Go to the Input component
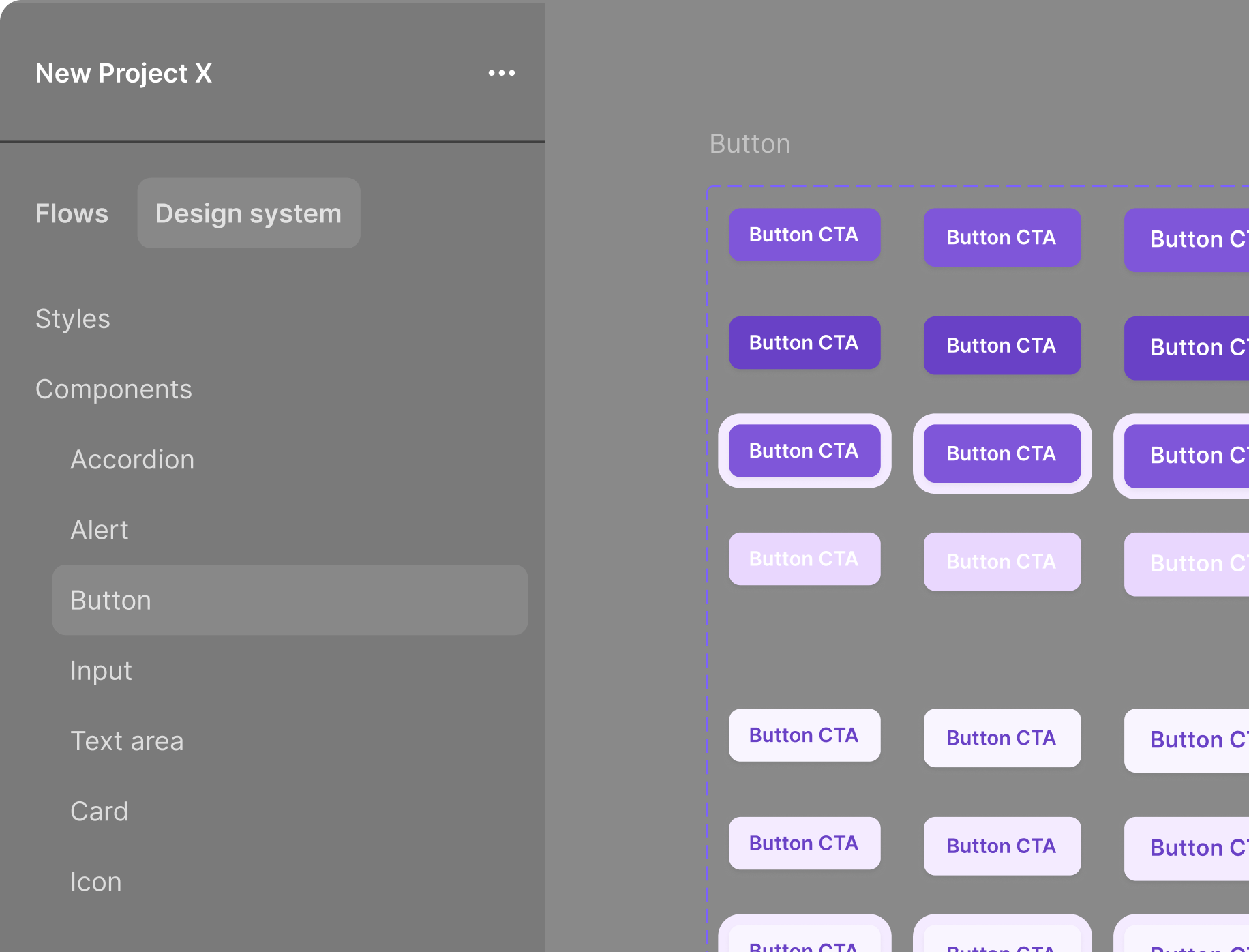The image size is (1249, 952). (x=101, y=670)
